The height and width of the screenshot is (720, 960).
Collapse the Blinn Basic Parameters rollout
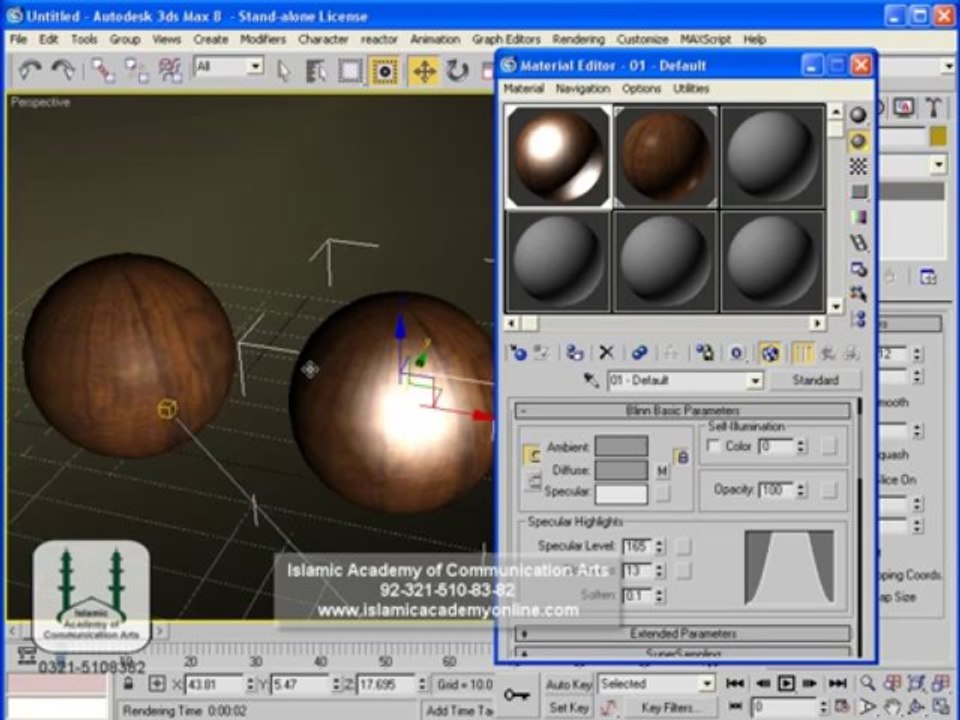pos(683,410)
